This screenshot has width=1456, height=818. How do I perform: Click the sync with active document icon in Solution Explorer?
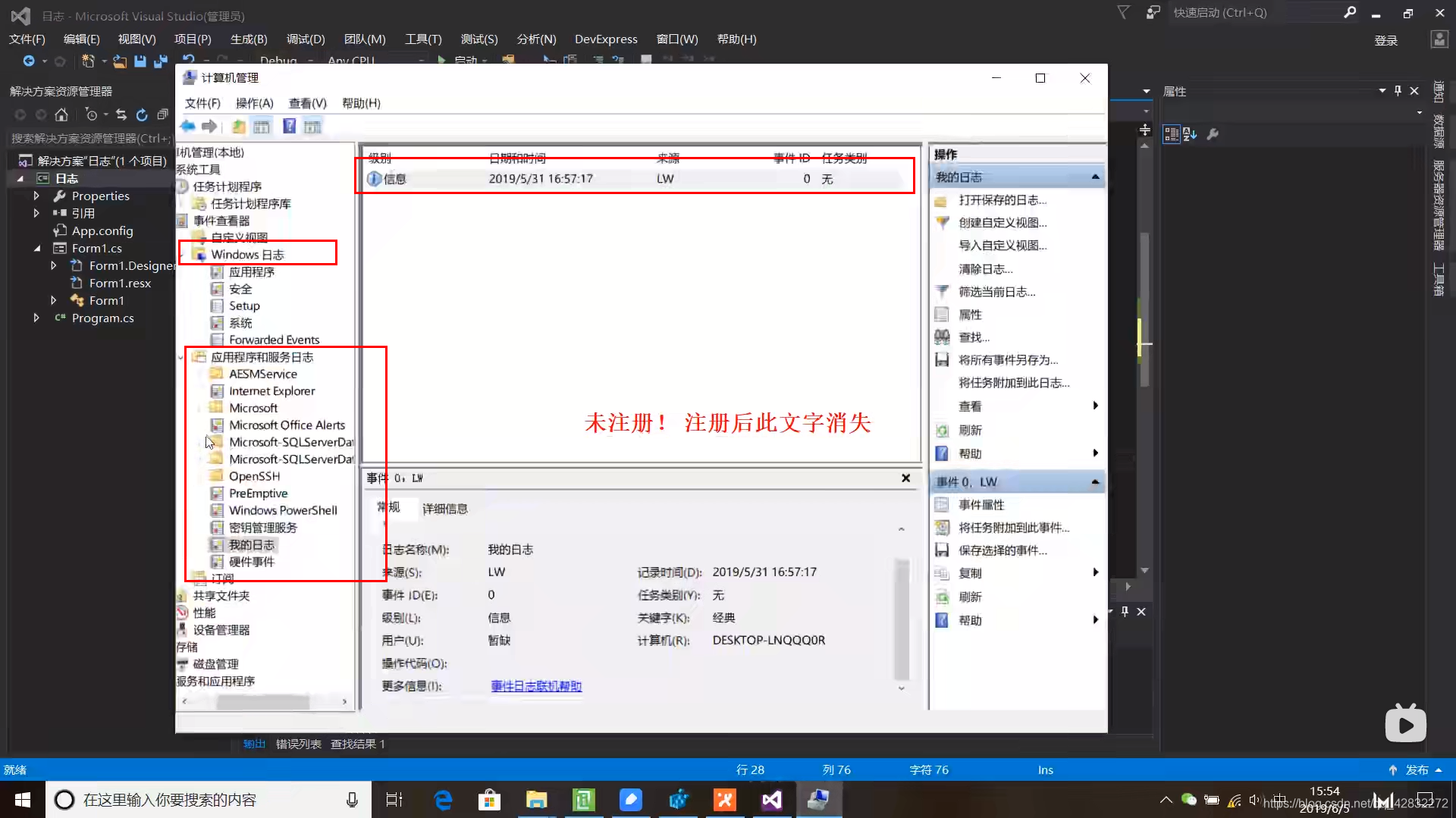point(121,114)
